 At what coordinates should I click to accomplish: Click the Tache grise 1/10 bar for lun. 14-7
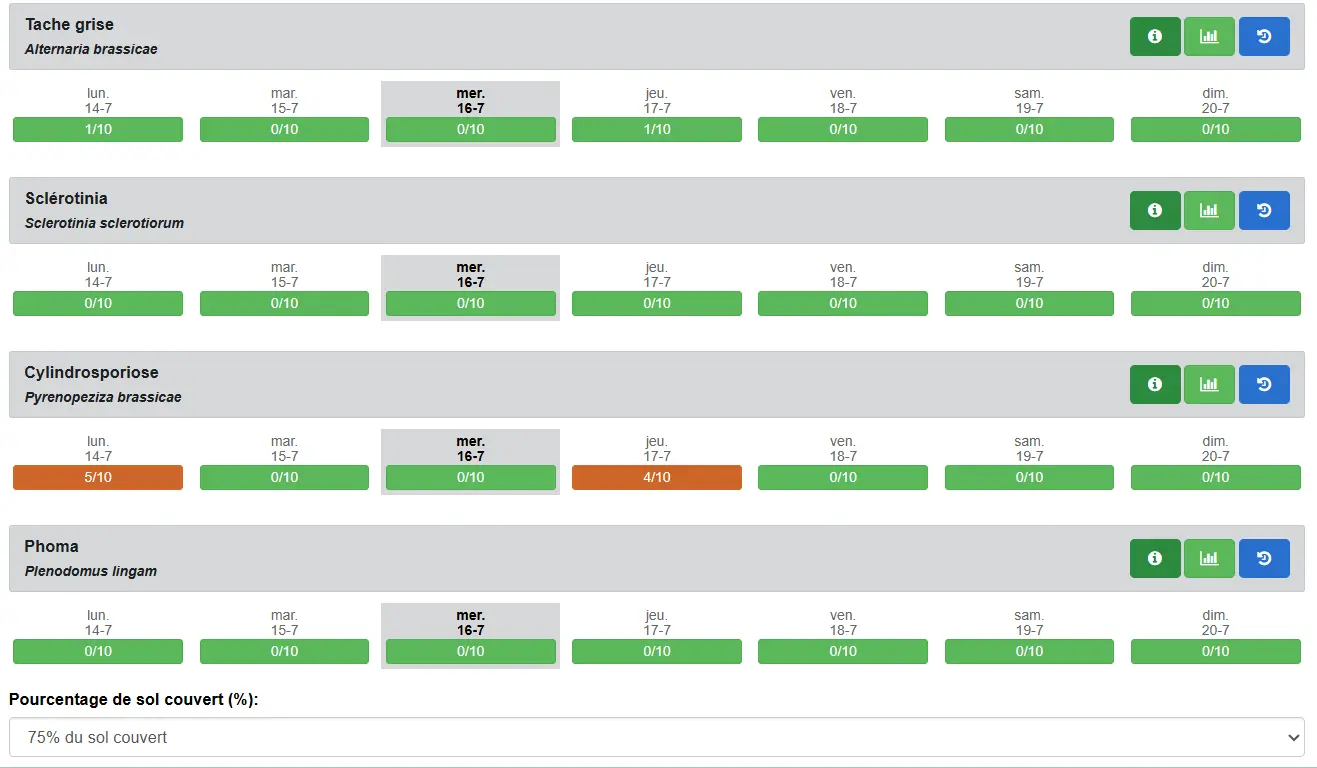click(x=98, y=130)
